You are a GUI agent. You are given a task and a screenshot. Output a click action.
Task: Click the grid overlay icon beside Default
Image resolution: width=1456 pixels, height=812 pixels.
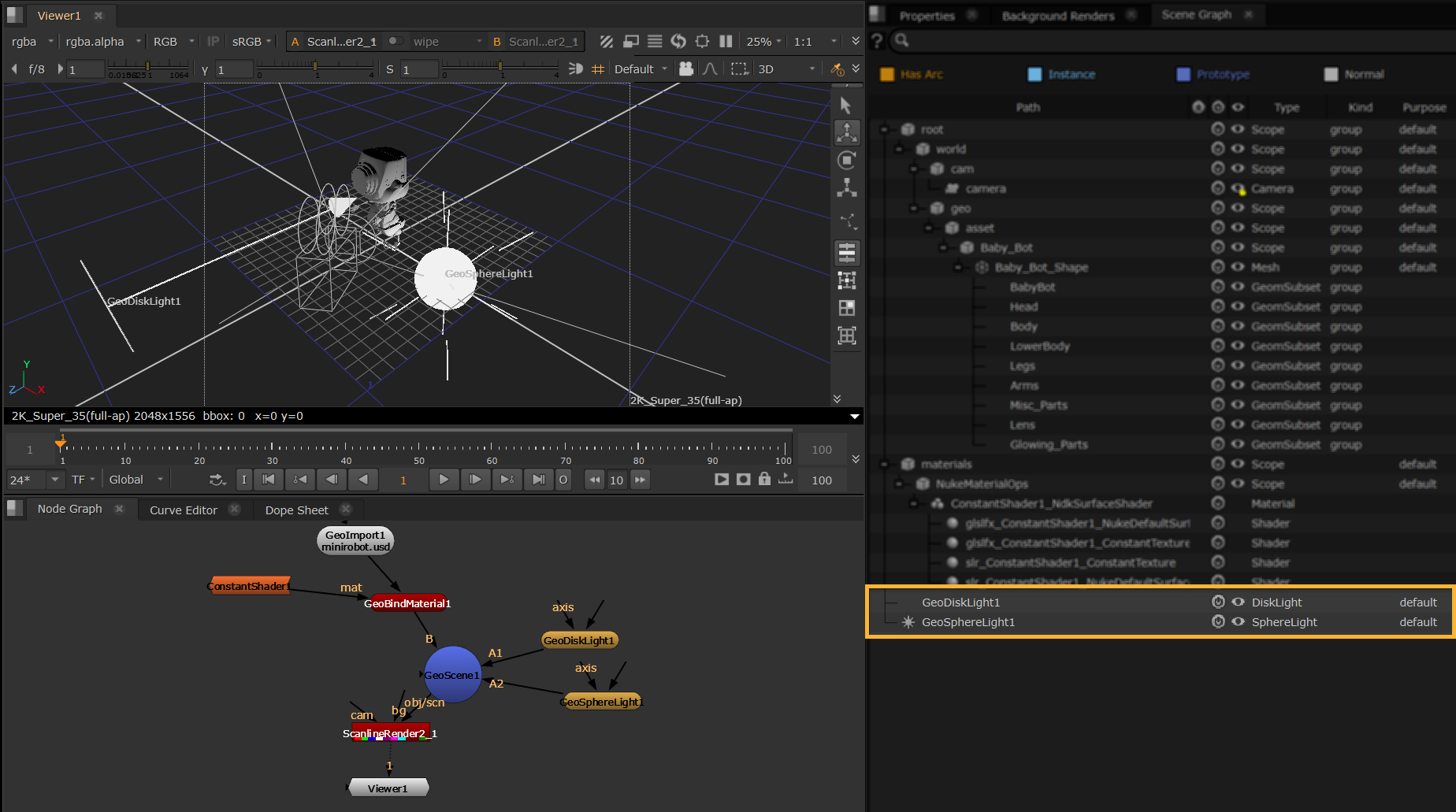click(598, 69)
